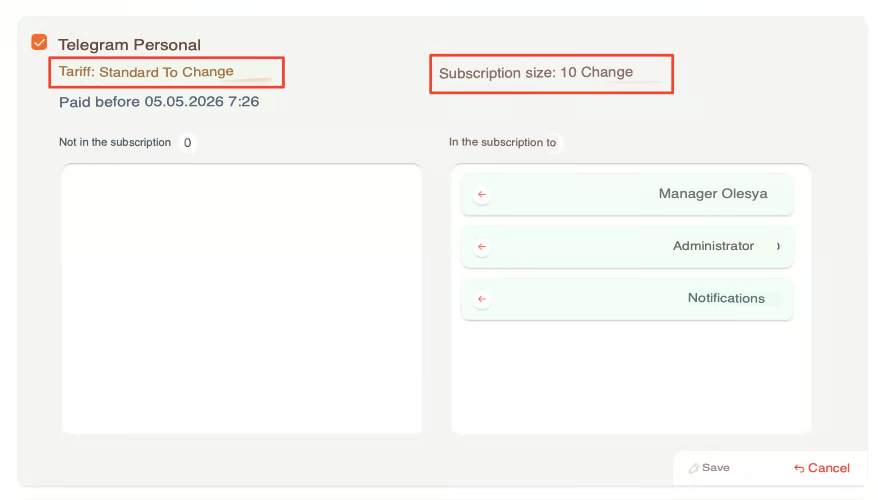Remove Administrator using the red arrow icon
This screenshot has height=500, width=878.
click(x=482, y=247)
